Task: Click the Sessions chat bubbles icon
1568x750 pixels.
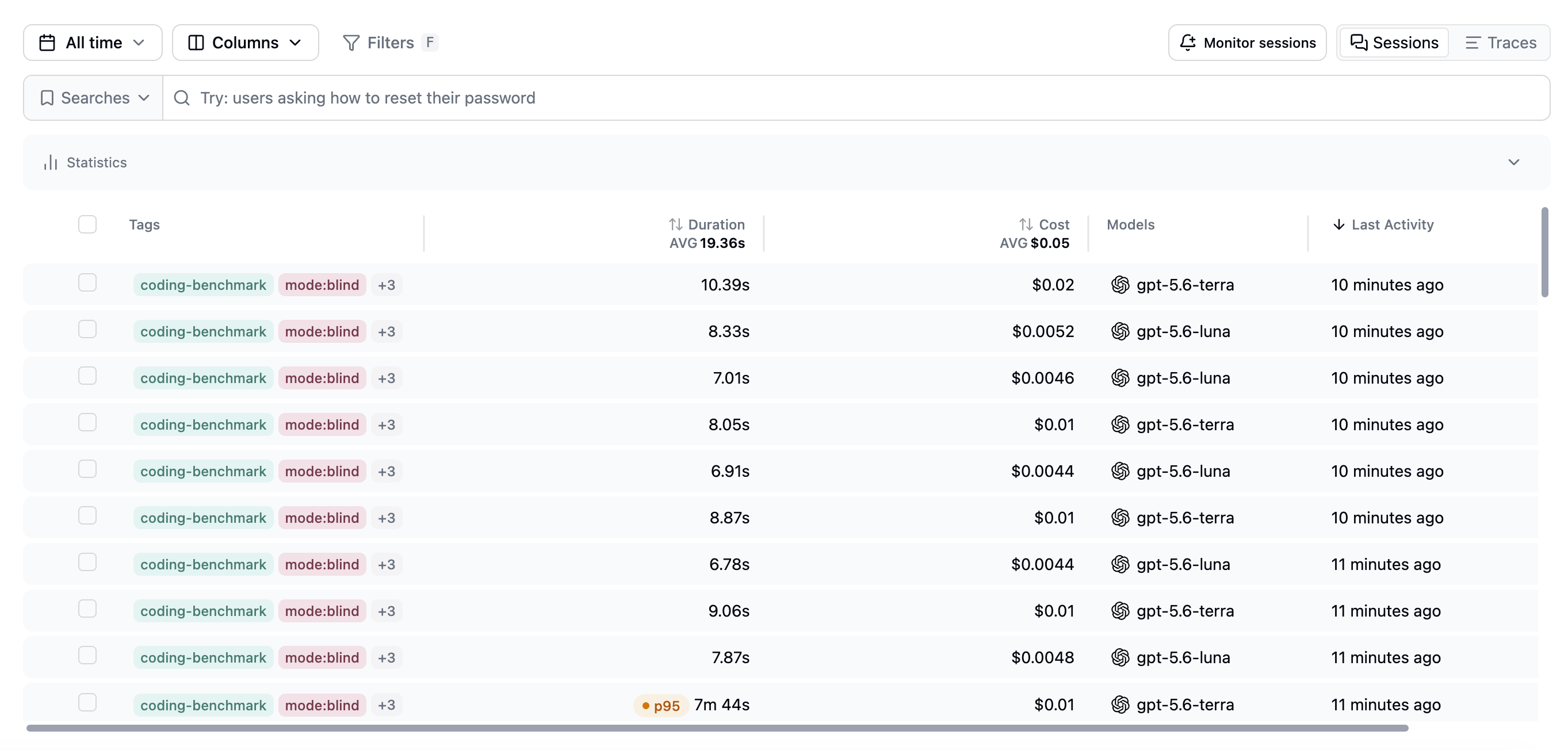Action: (x=1359, y=43)
